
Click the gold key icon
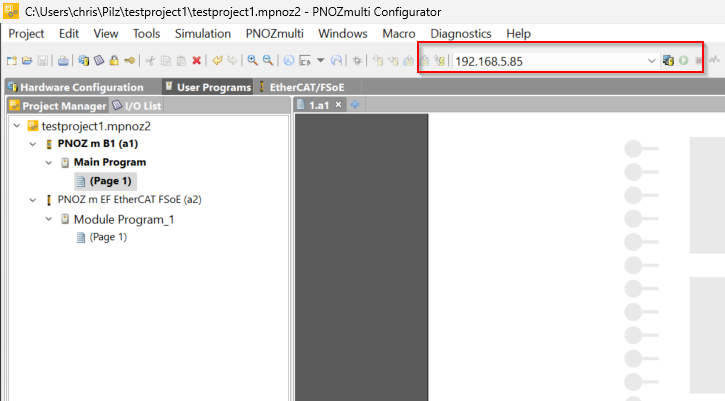point(129,61)
